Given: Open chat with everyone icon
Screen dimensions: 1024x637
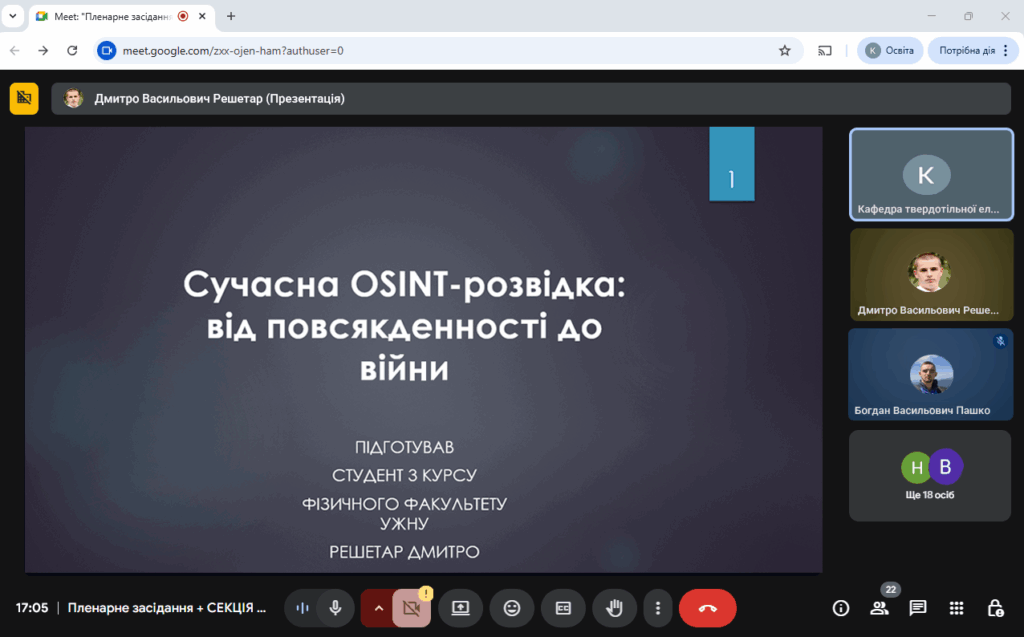Looking at the screenshot, I should pyautogui.click(x=917, y=608).
